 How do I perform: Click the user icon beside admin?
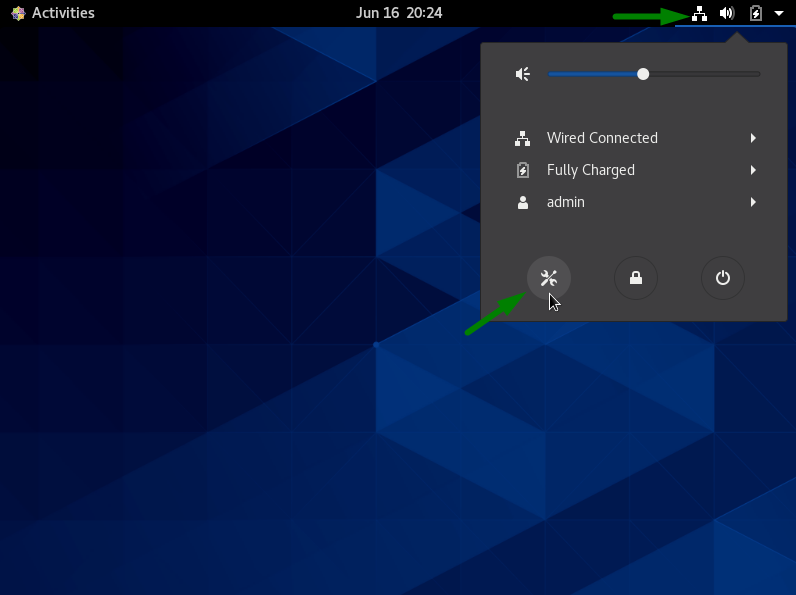pos(522,202)
